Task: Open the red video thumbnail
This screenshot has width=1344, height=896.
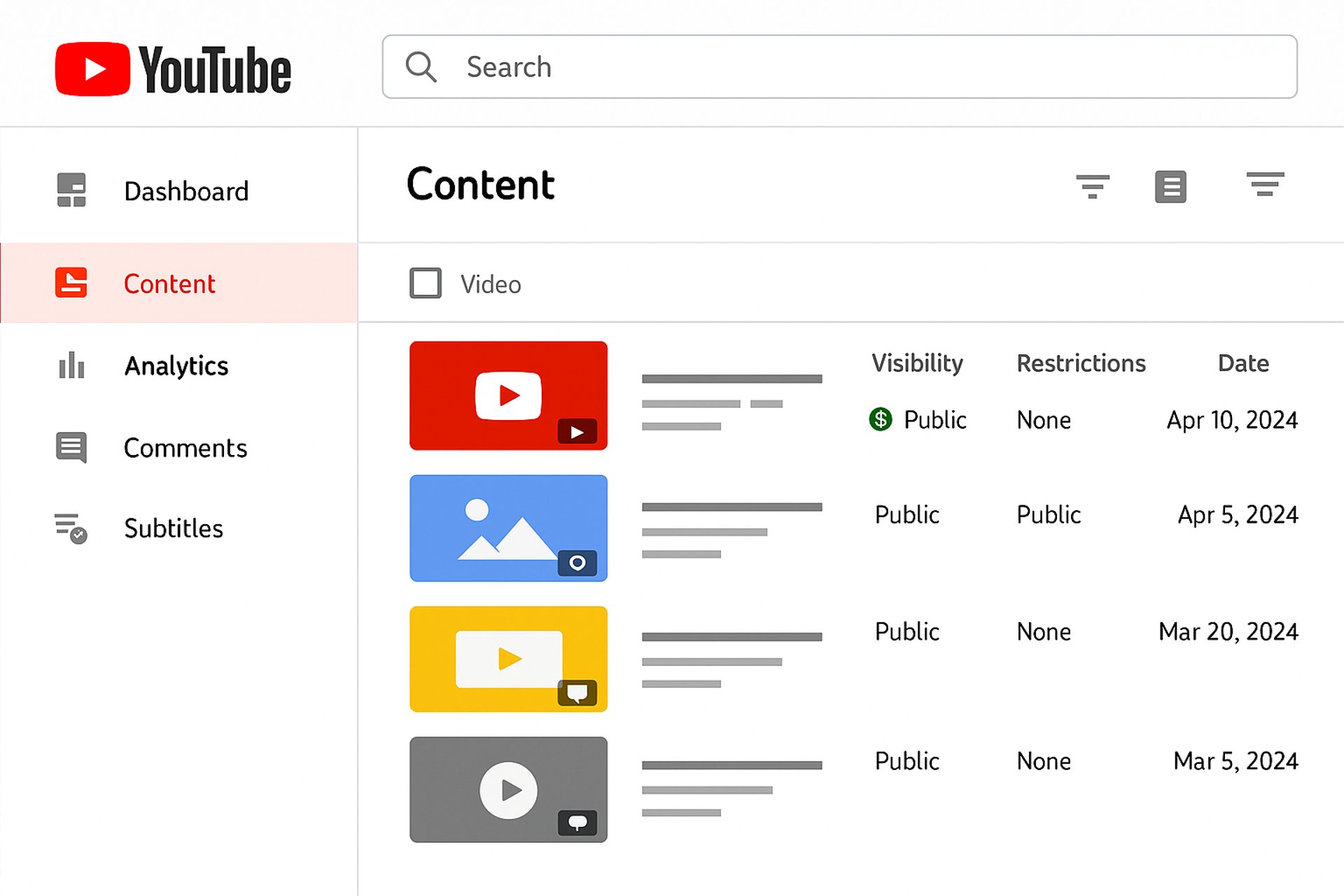Action: click(508, 395)
